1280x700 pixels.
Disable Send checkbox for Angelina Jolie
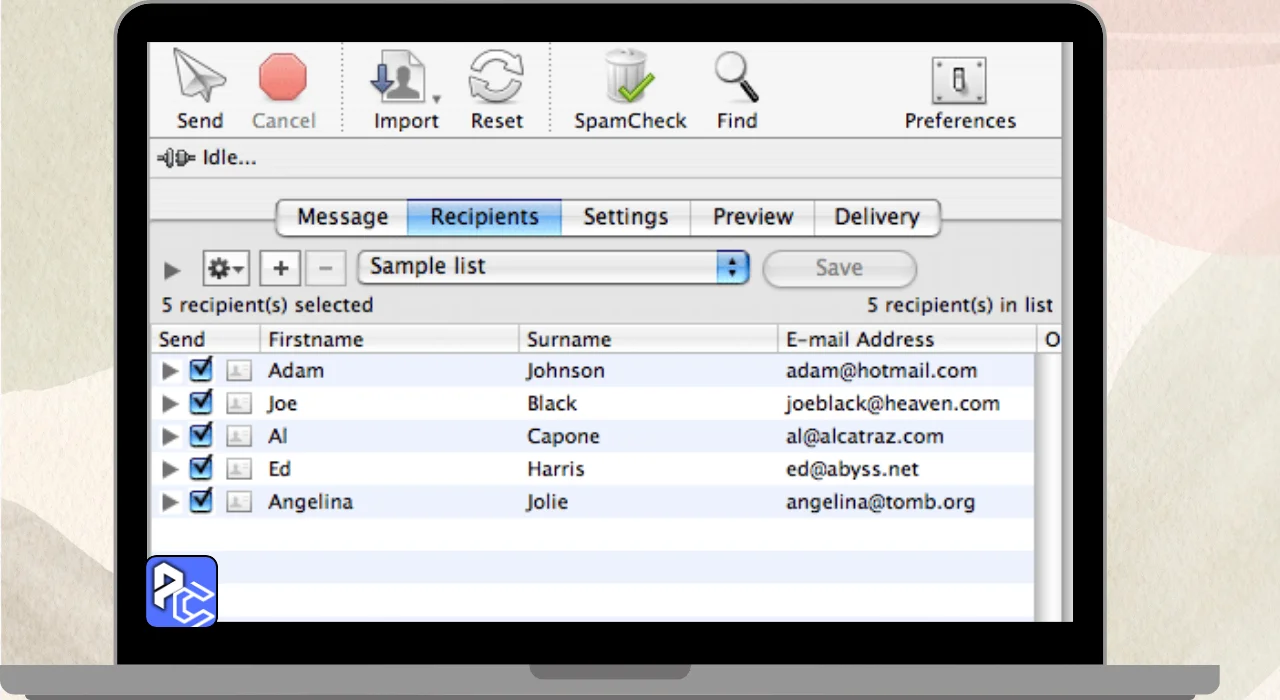(201, 502)
